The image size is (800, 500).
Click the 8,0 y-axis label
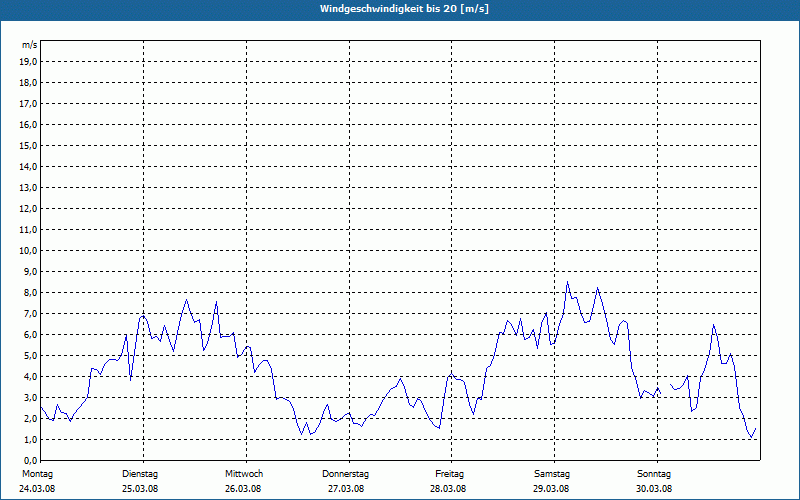(x=31, y=293)
